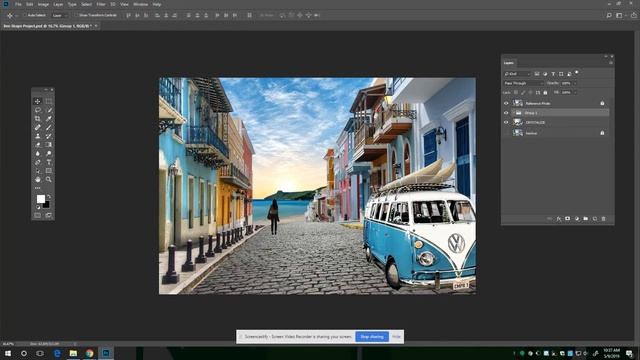Open the Fill slider dropdown arrow
The height and width of the screenshot is (360, 640).
575,93
